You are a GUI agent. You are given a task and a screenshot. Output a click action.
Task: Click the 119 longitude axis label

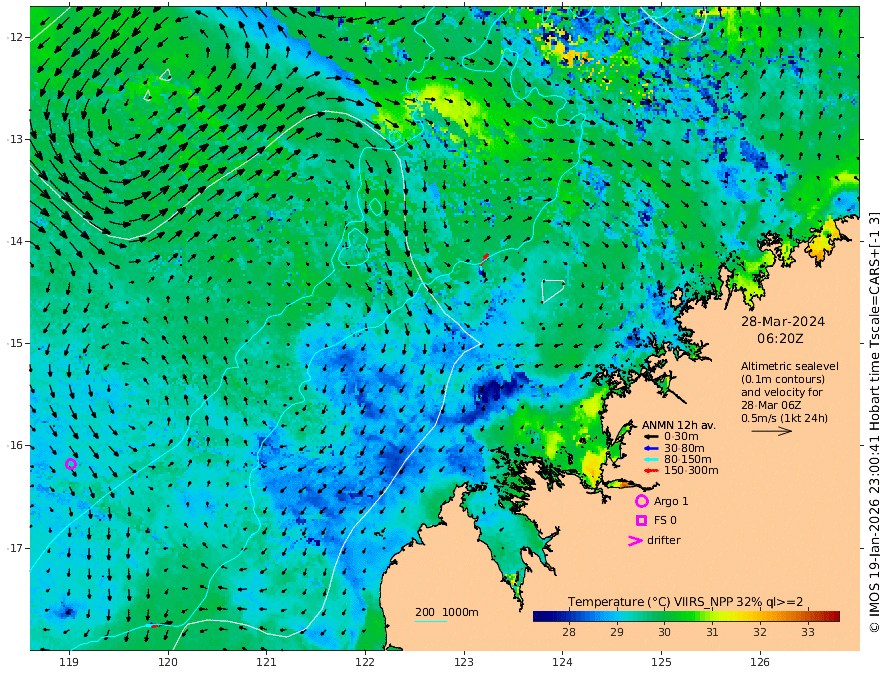click(69, 662)
